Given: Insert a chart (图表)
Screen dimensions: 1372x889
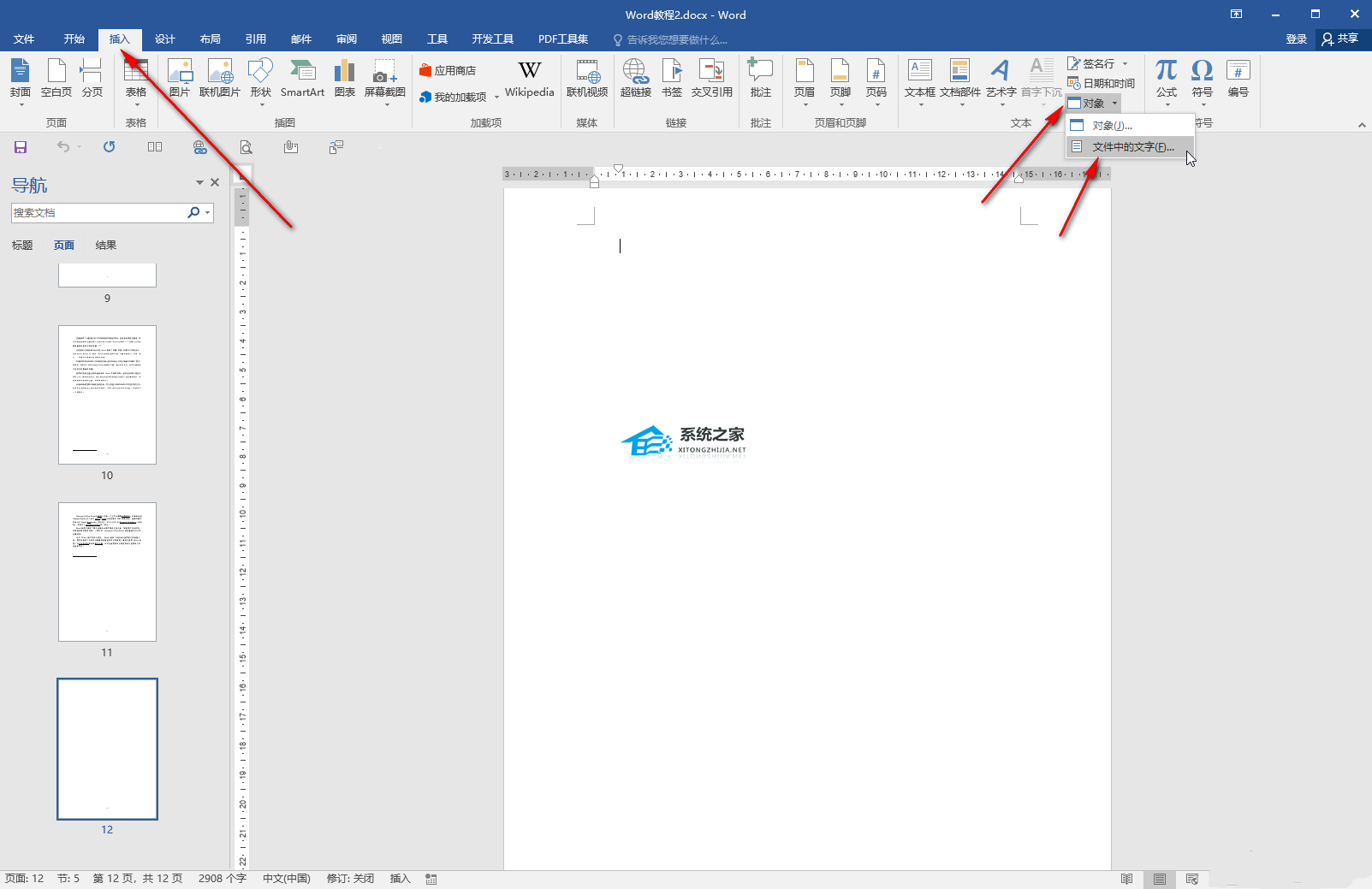Looking at the screenshot, I should tap(344, 78).
